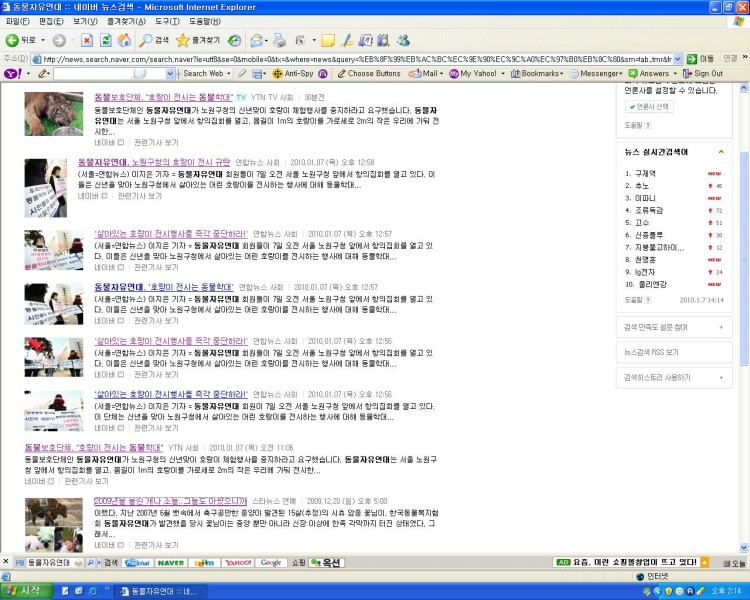Click the Edit page icon
The height and width of the screenshot is (600, 750).
click(x=300, y=41)
